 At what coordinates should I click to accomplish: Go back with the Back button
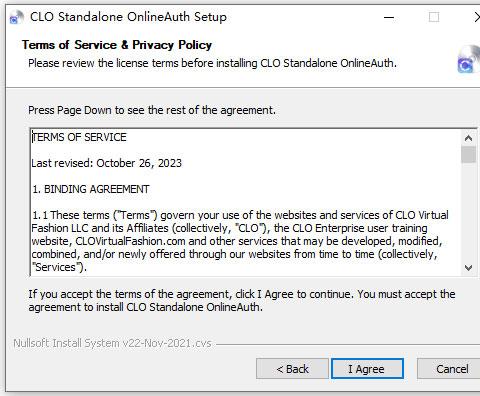pyautogui.click(x=292, y=369)
